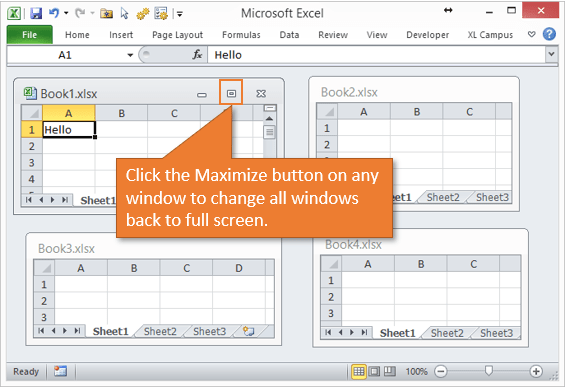Switch to Normal view in status bar
Viewport: 565px width, 387px height.
point(359,371)
